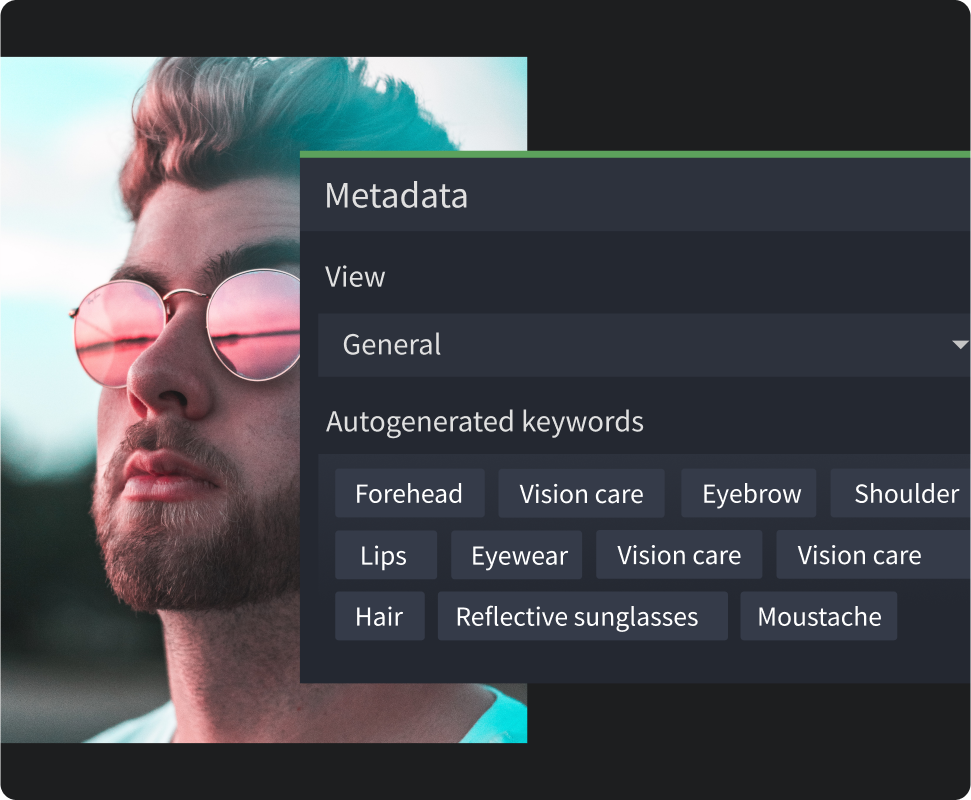Click the photo of the man in sunglasses
Image resolution: width=971 pixels, height=800 pixels.
(x=150, y=400)
